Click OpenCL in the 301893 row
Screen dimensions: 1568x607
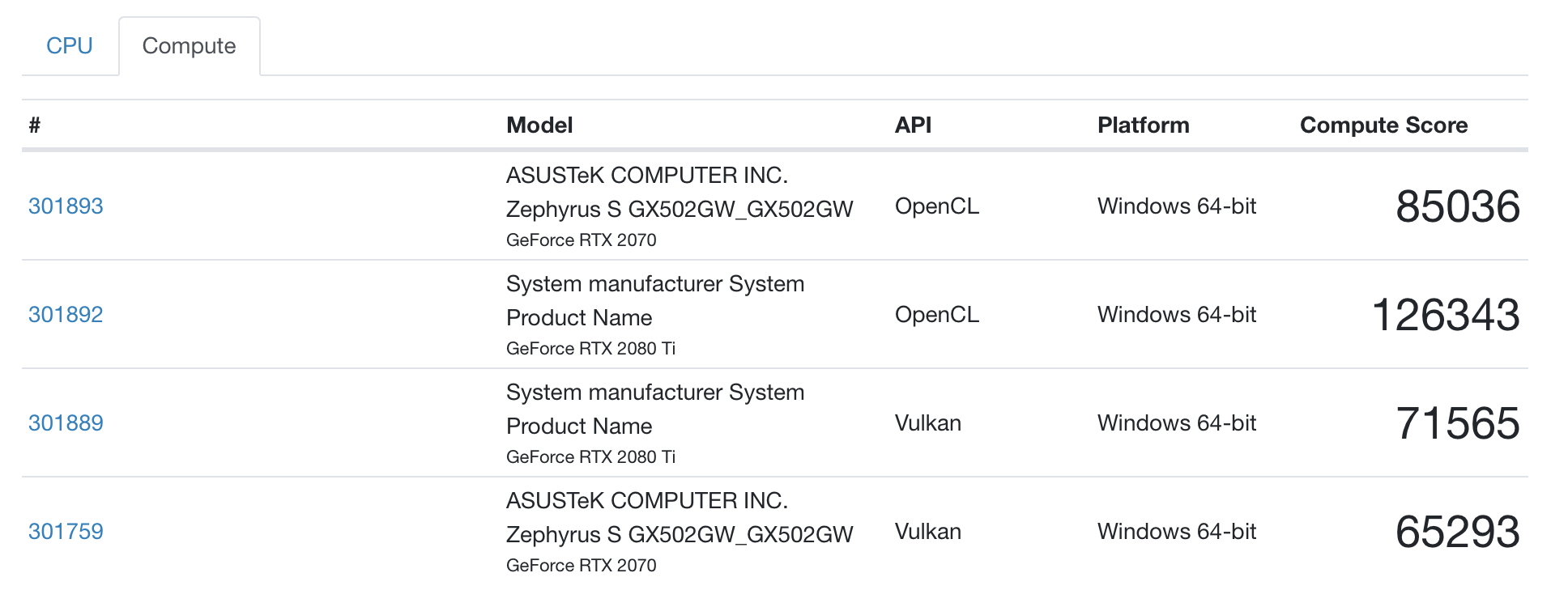point(936,206)
